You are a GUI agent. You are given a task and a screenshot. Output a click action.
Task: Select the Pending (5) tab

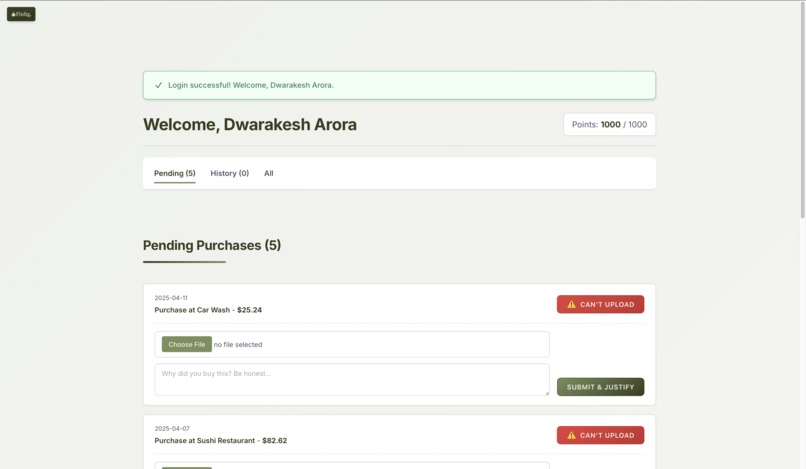tap(175, 173)
